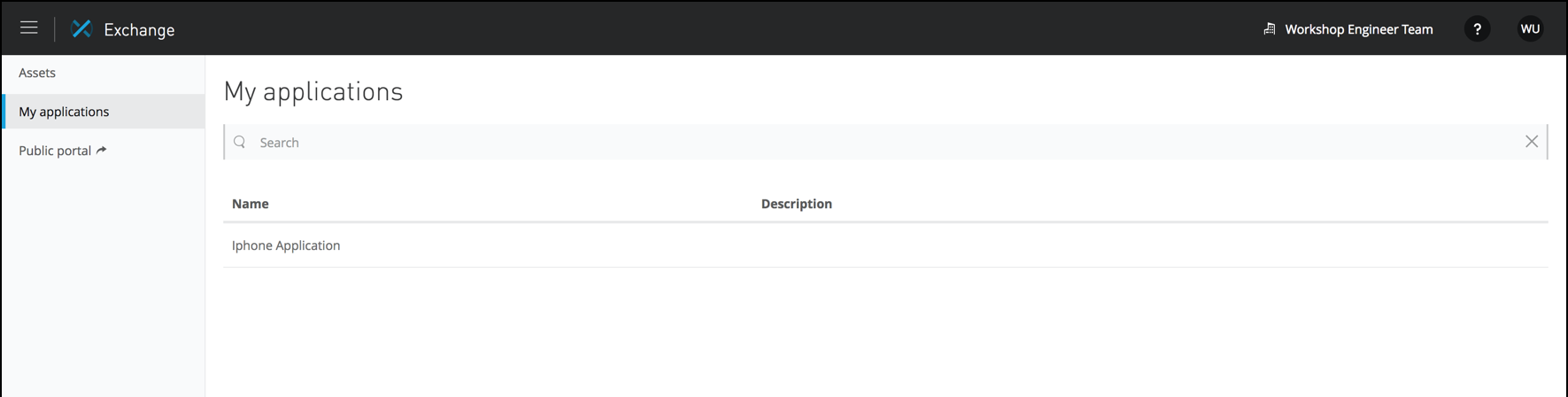Click the Name column header
Image resolution: width=1568 pixels, height=397 pixels.
pyautogui.click(x=251, y=204)
